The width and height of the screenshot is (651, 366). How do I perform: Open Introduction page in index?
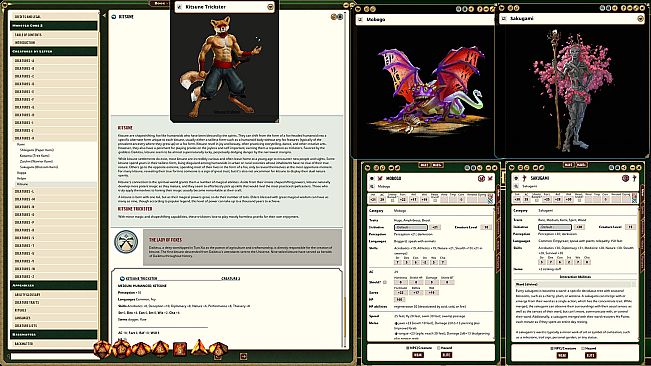coord(54,43)
